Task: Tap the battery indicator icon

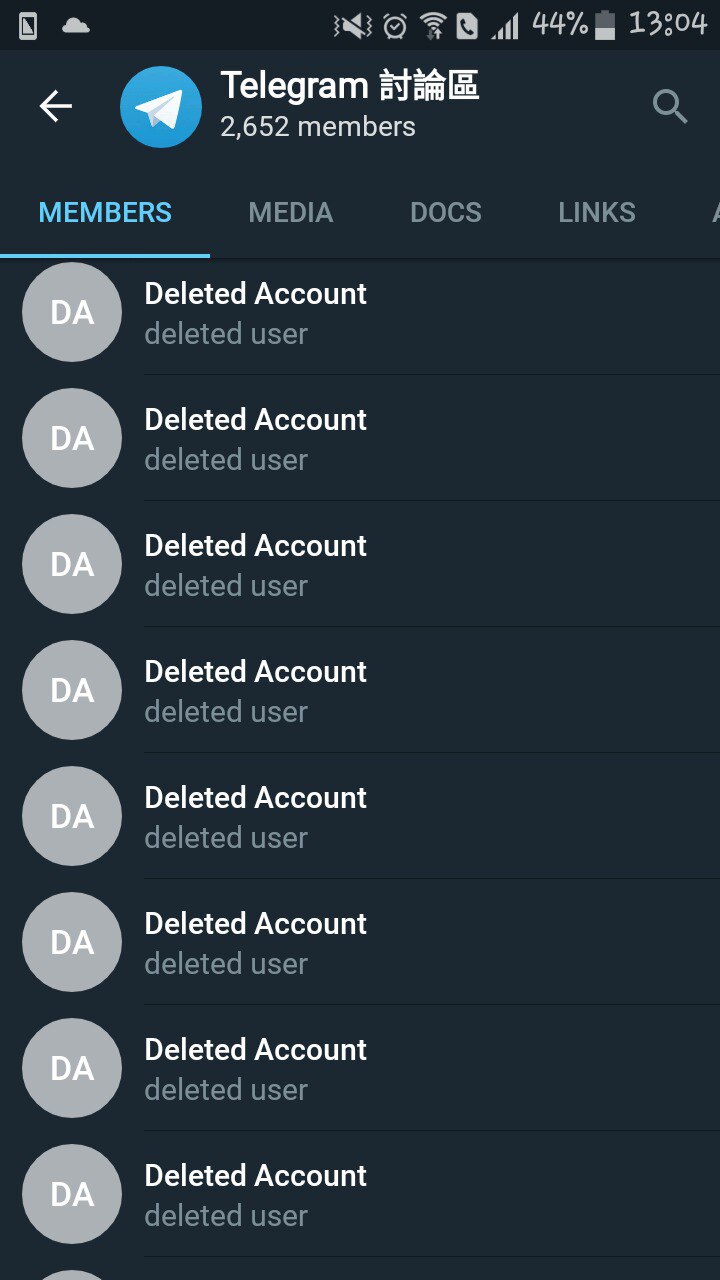Action: pos(604,26)
